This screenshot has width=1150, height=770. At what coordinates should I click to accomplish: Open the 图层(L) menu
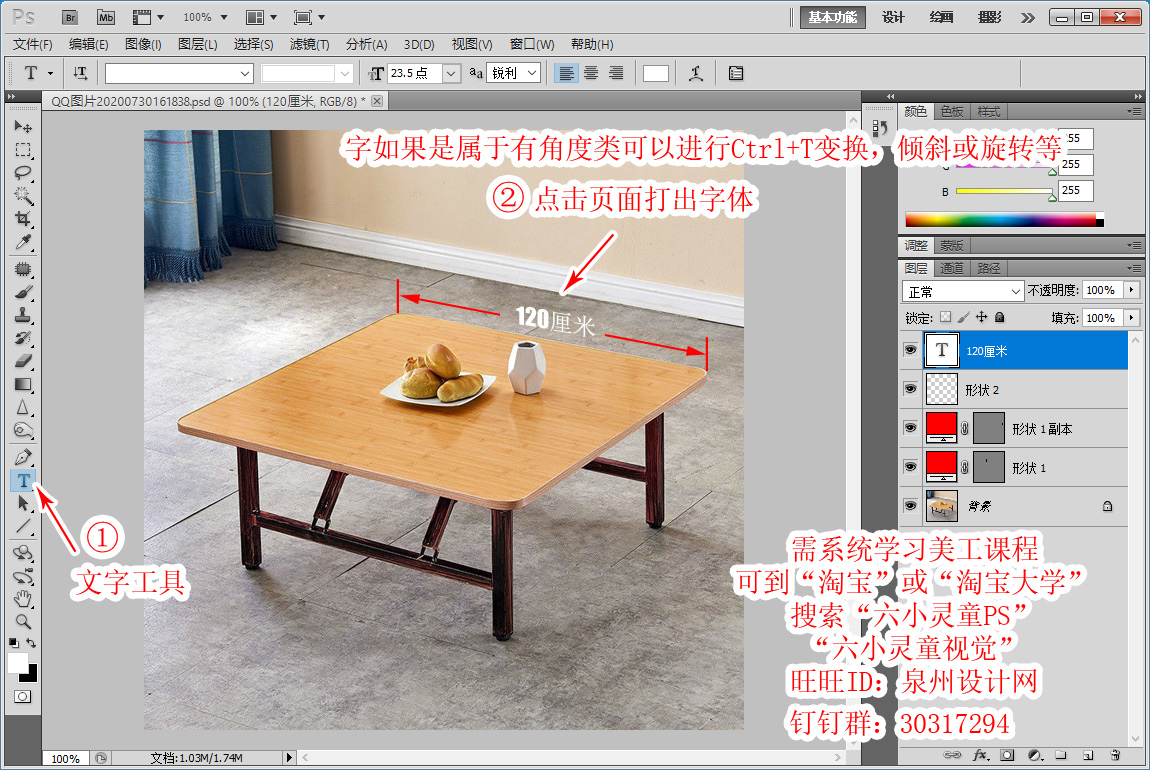click(x=197, y=45)
